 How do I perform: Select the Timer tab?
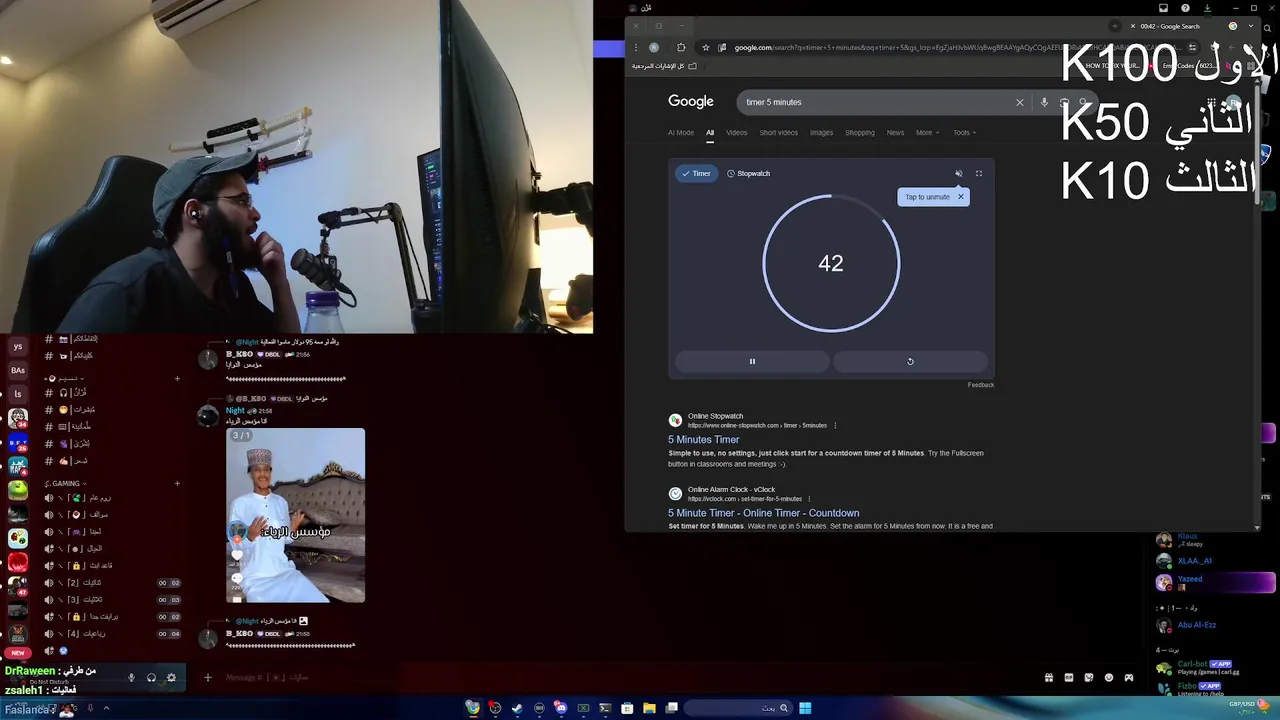696,173
